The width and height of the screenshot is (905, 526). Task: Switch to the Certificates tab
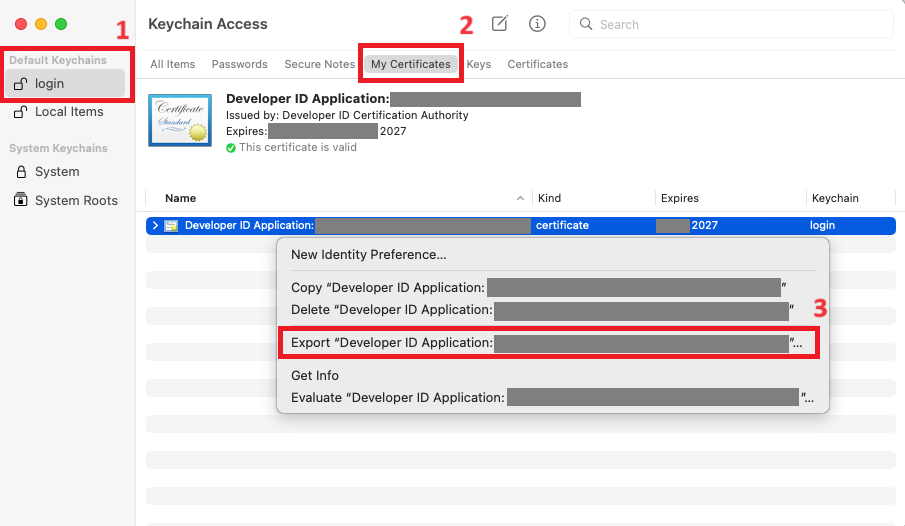[537, 64]
